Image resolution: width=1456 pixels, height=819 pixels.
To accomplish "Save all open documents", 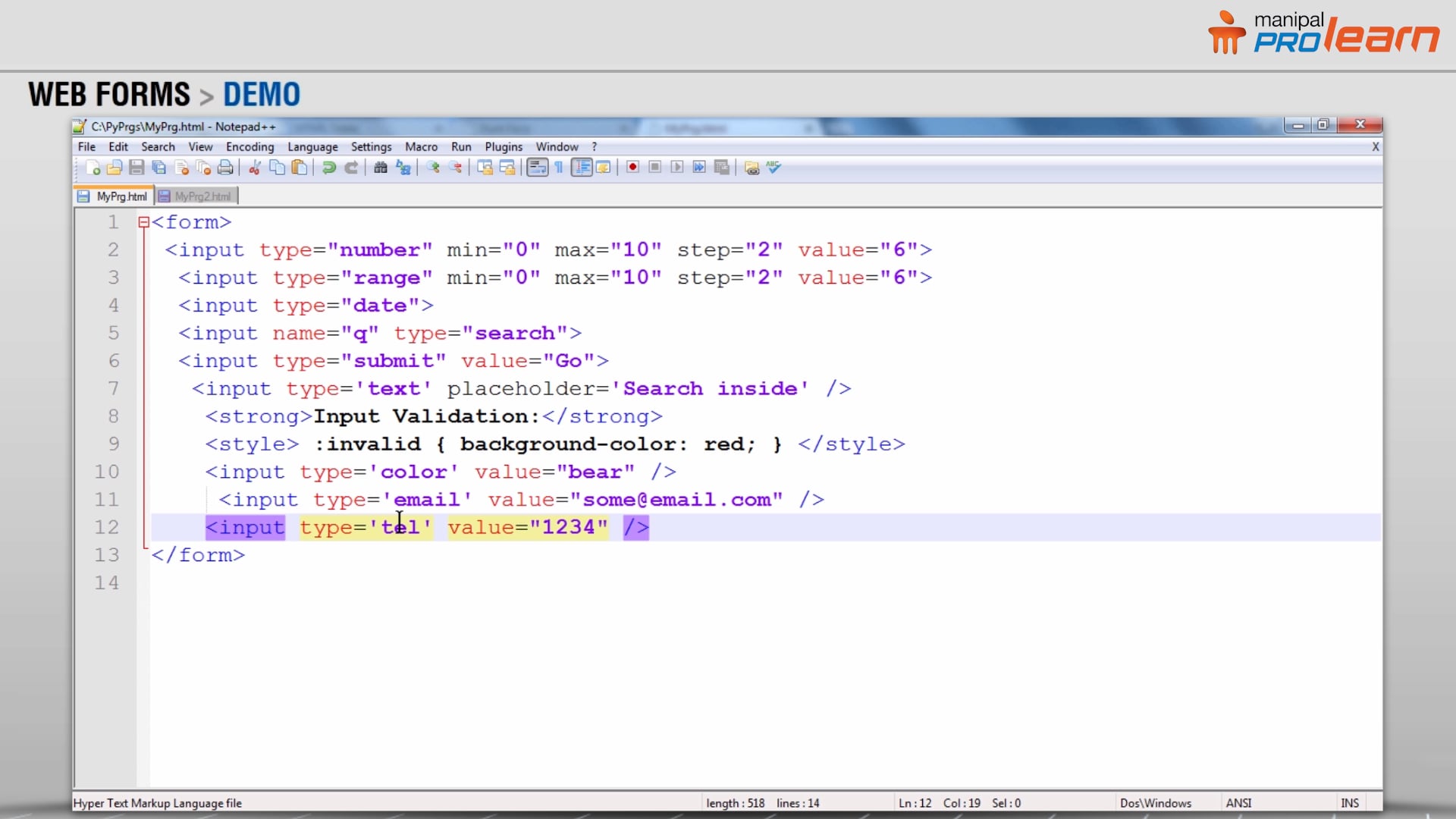I will tap(158, 168).
